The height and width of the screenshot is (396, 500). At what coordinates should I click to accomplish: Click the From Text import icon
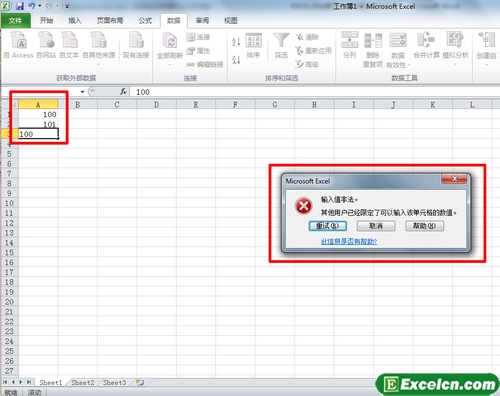pyautogui.click(x=69, y=40)
